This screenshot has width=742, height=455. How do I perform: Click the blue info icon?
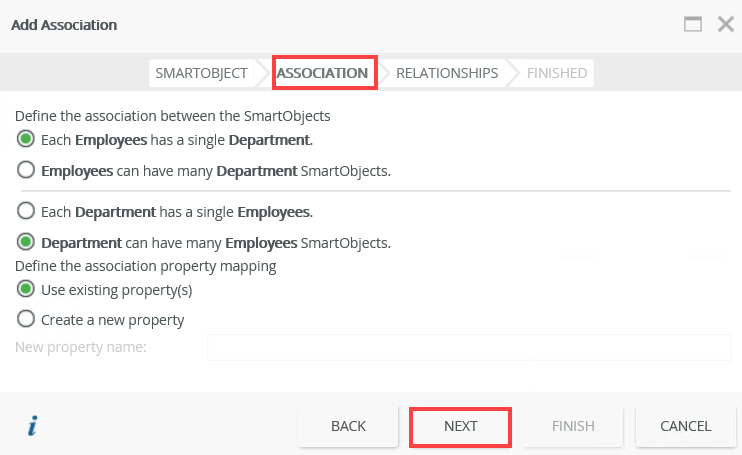[33, 426]
